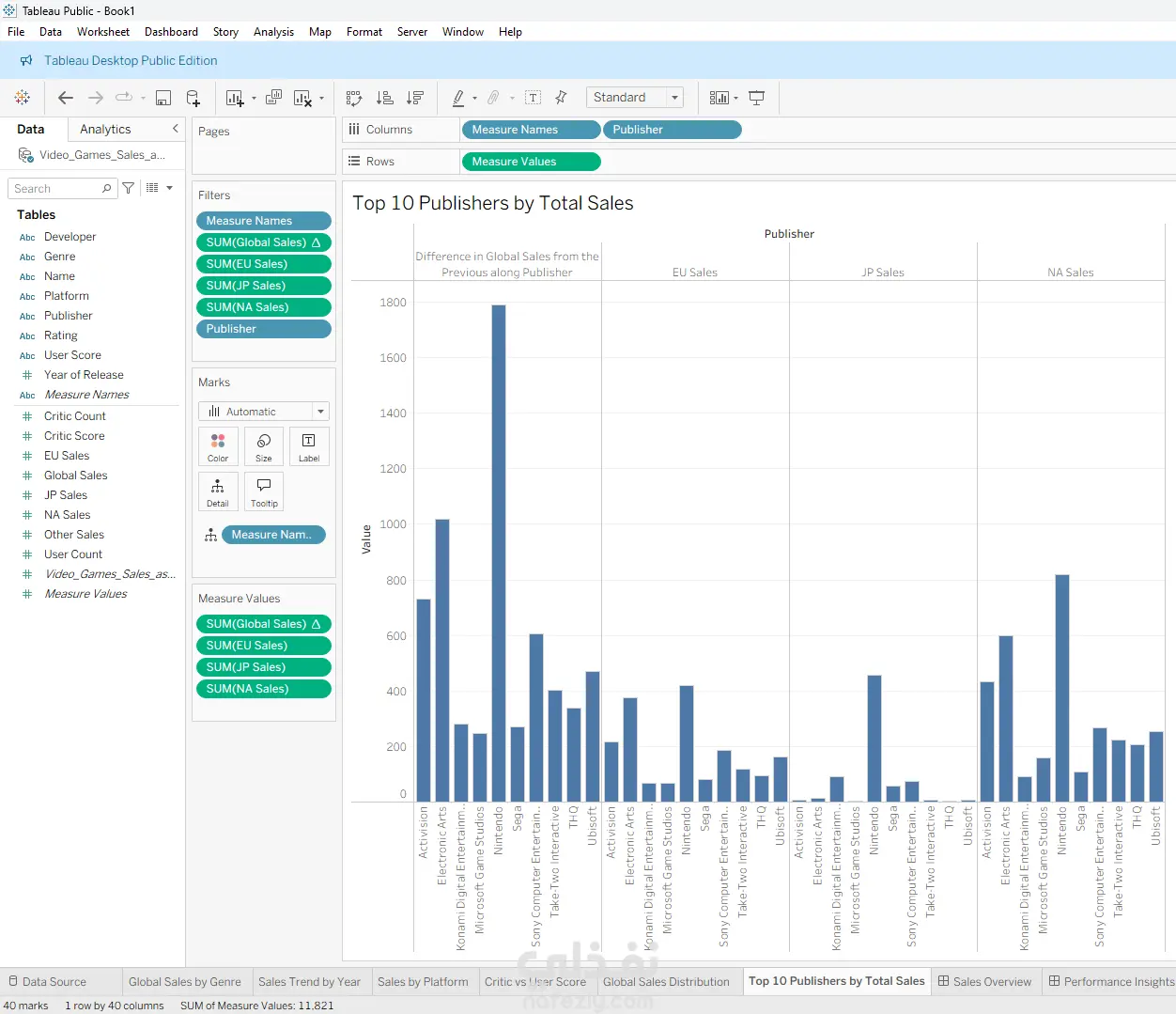Select the Analytics pane tab

[x=105, y=130]
